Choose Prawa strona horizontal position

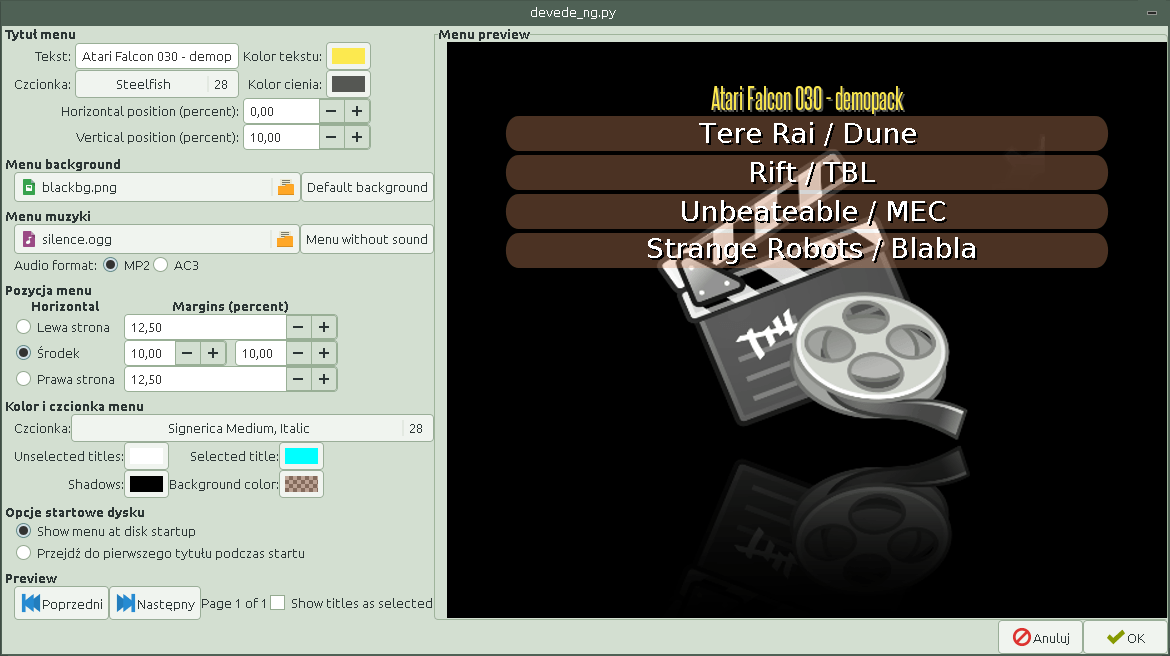tap(24, 379)
